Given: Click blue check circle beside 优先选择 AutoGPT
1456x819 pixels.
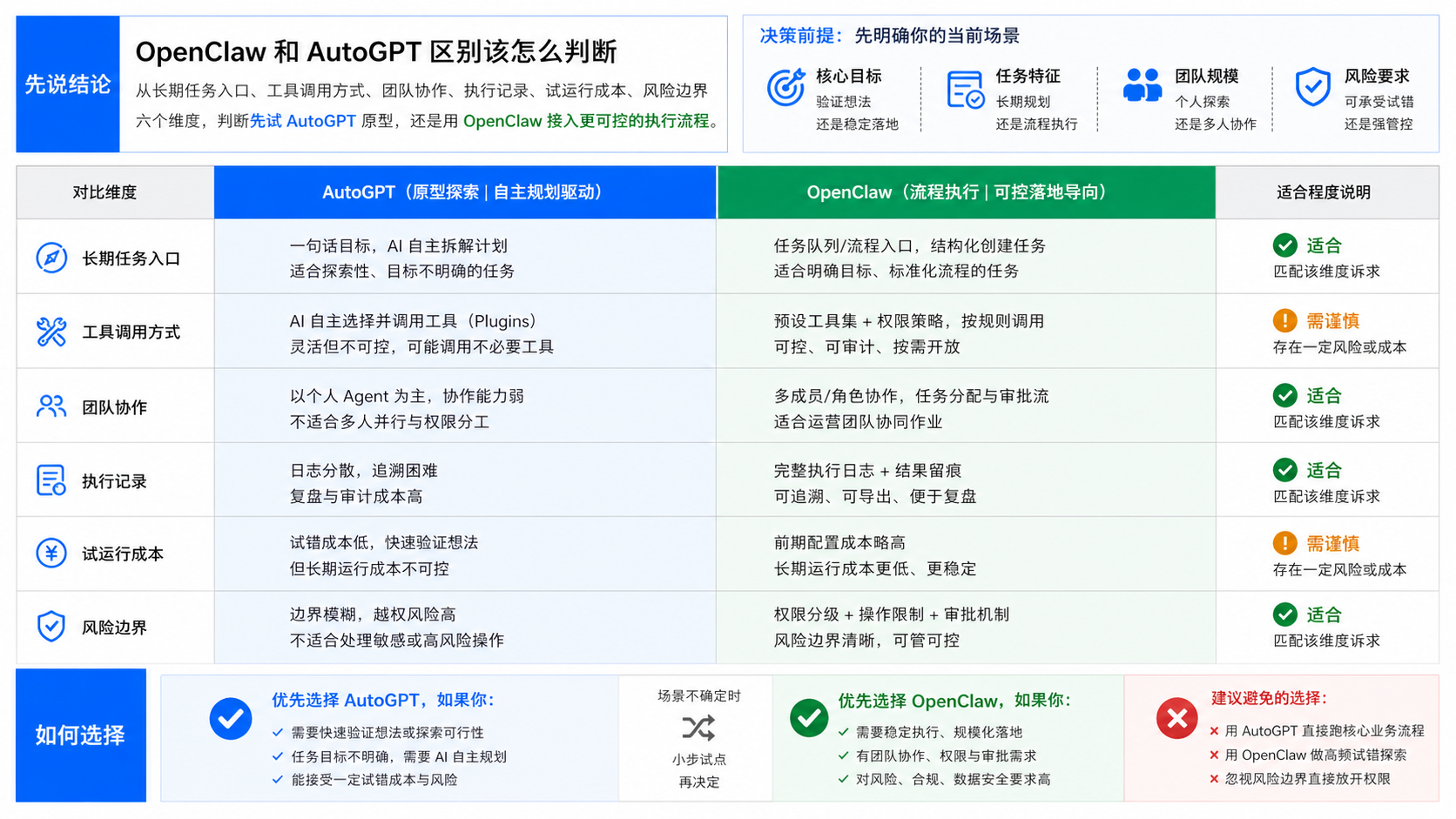Looking at the screenshot, I should [x=231, y=719].
